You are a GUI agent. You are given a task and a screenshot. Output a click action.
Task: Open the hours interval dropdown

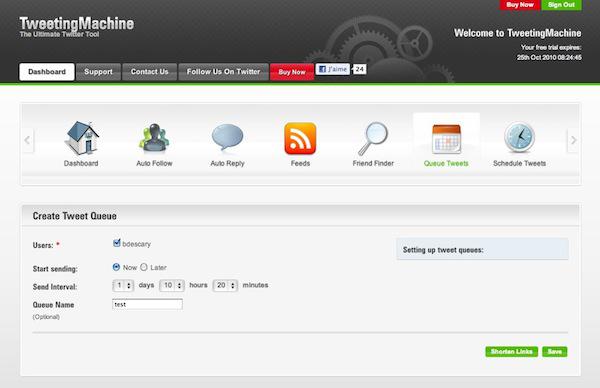point(172,285)
